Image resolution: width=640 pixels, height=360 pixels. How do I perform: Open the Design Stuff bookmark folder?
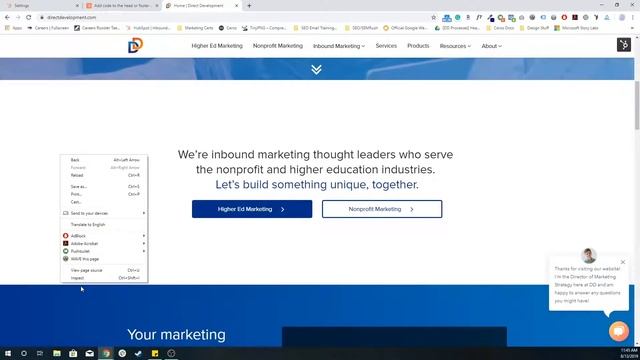pos(534,28)
